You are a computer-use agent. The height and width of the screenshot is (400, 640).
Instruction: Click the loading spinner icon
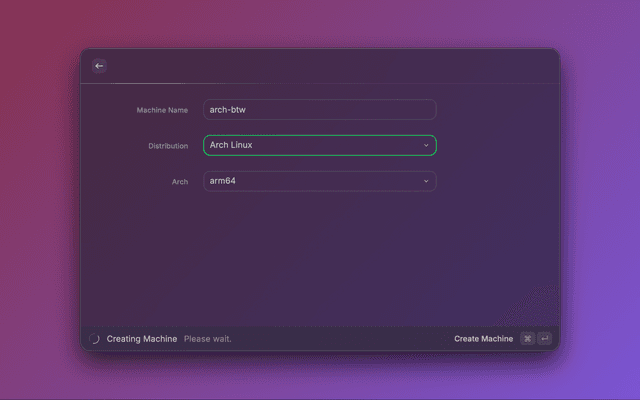click(94, 339)
